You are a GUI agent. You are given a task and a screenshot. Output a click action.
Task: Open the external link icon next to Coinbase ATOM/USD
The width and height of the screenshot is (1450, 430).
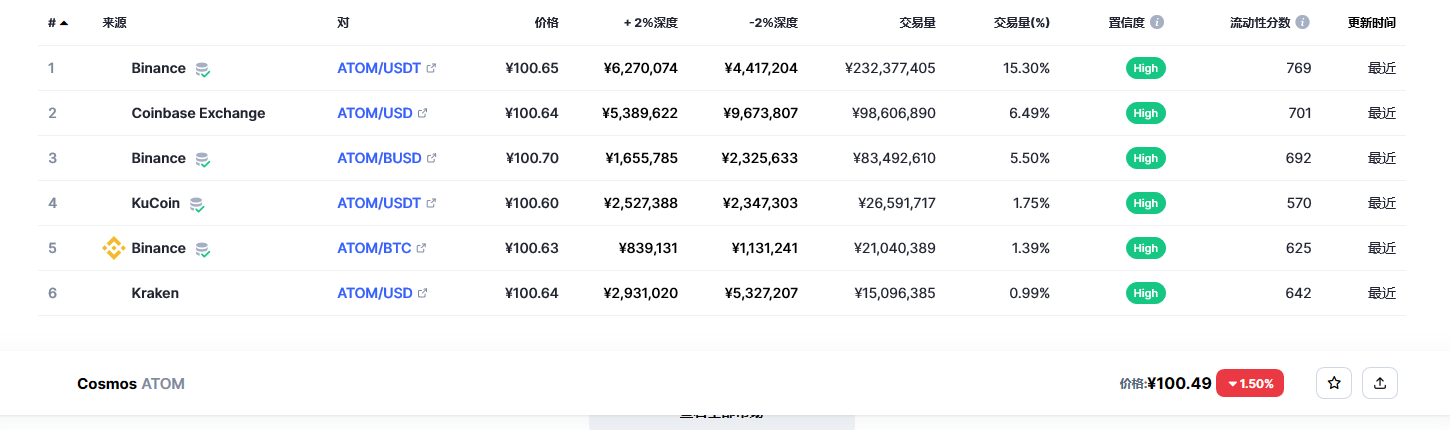422,113
